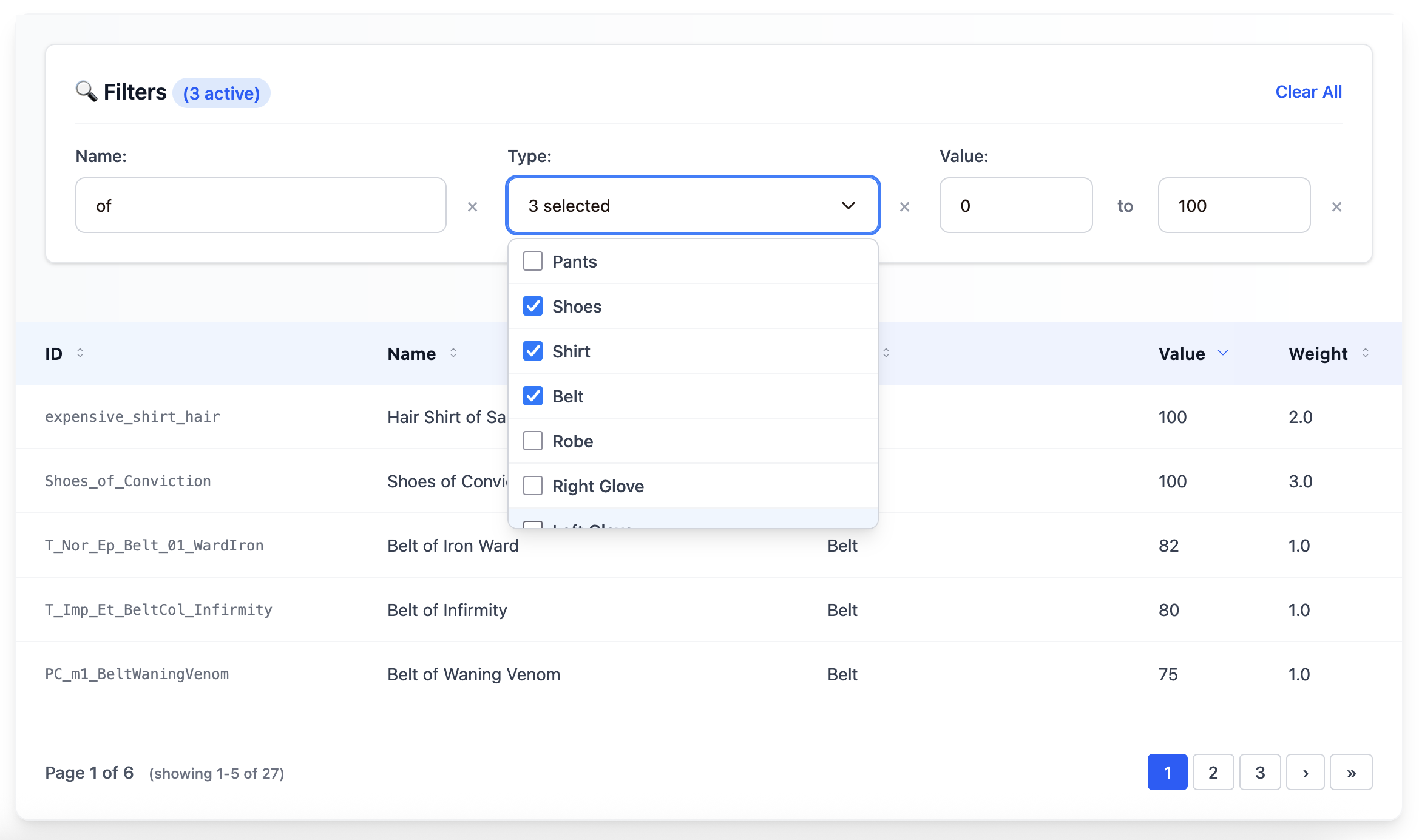This screenshot has height=840, width=1419.
Task: Clear the Type filter with its x icon
Action: click(904, 206)
